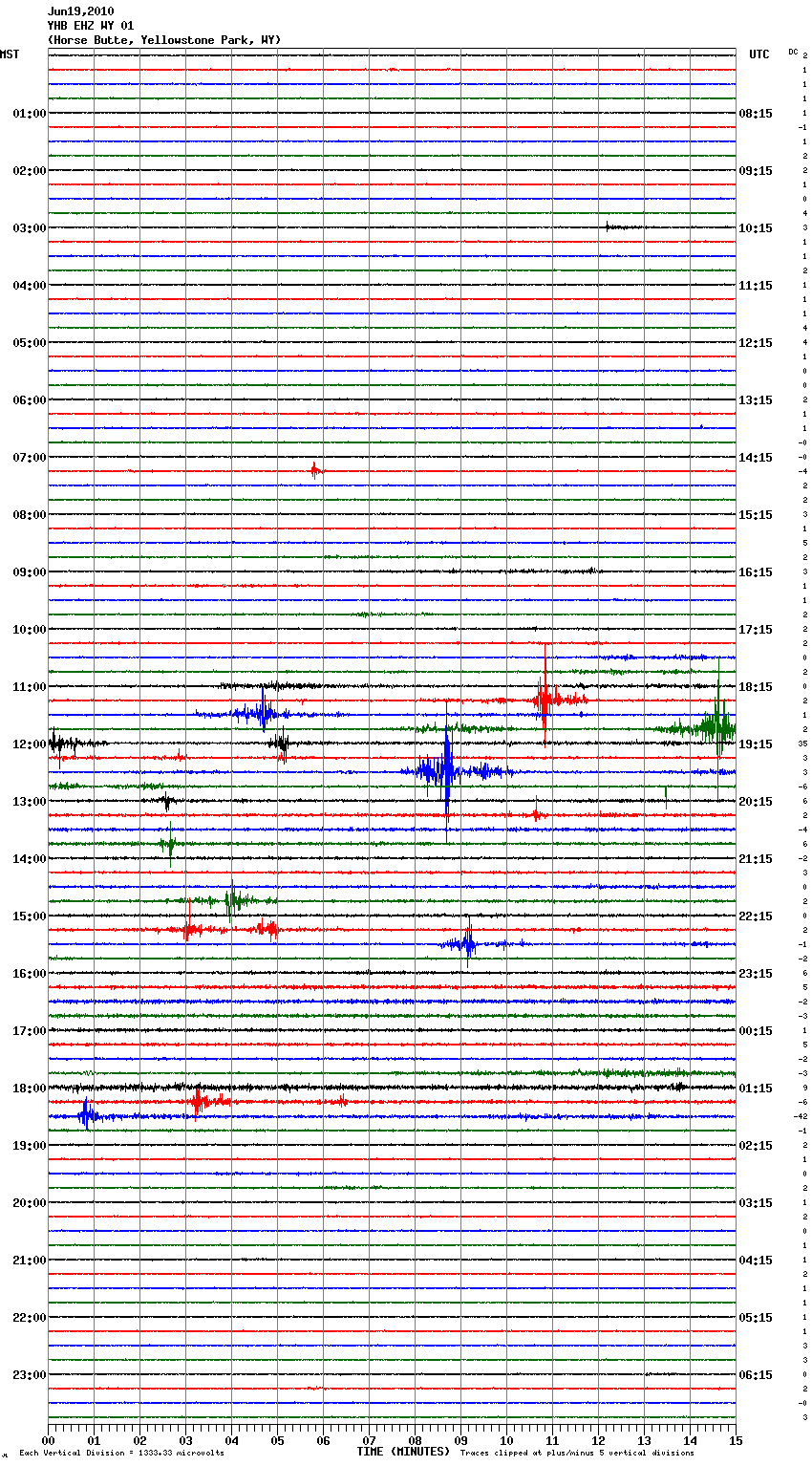Click the location text 'Horse Butte, Yellowstone Park, WY'
The width and height of the screenshot is (812, 1466).
pos(164,40)
